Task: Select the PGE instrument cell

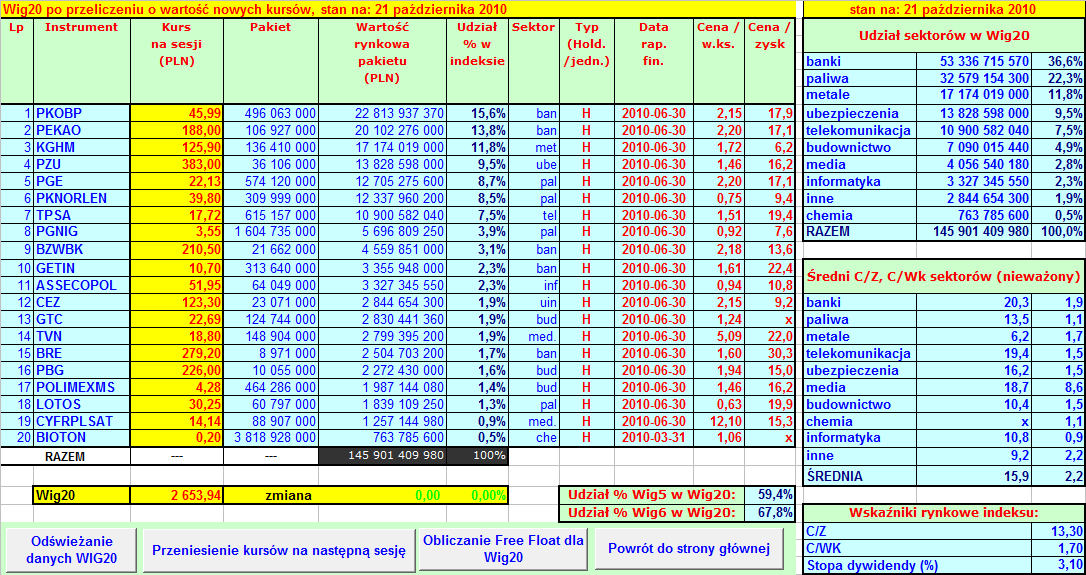Action: [x=82, y=181]
